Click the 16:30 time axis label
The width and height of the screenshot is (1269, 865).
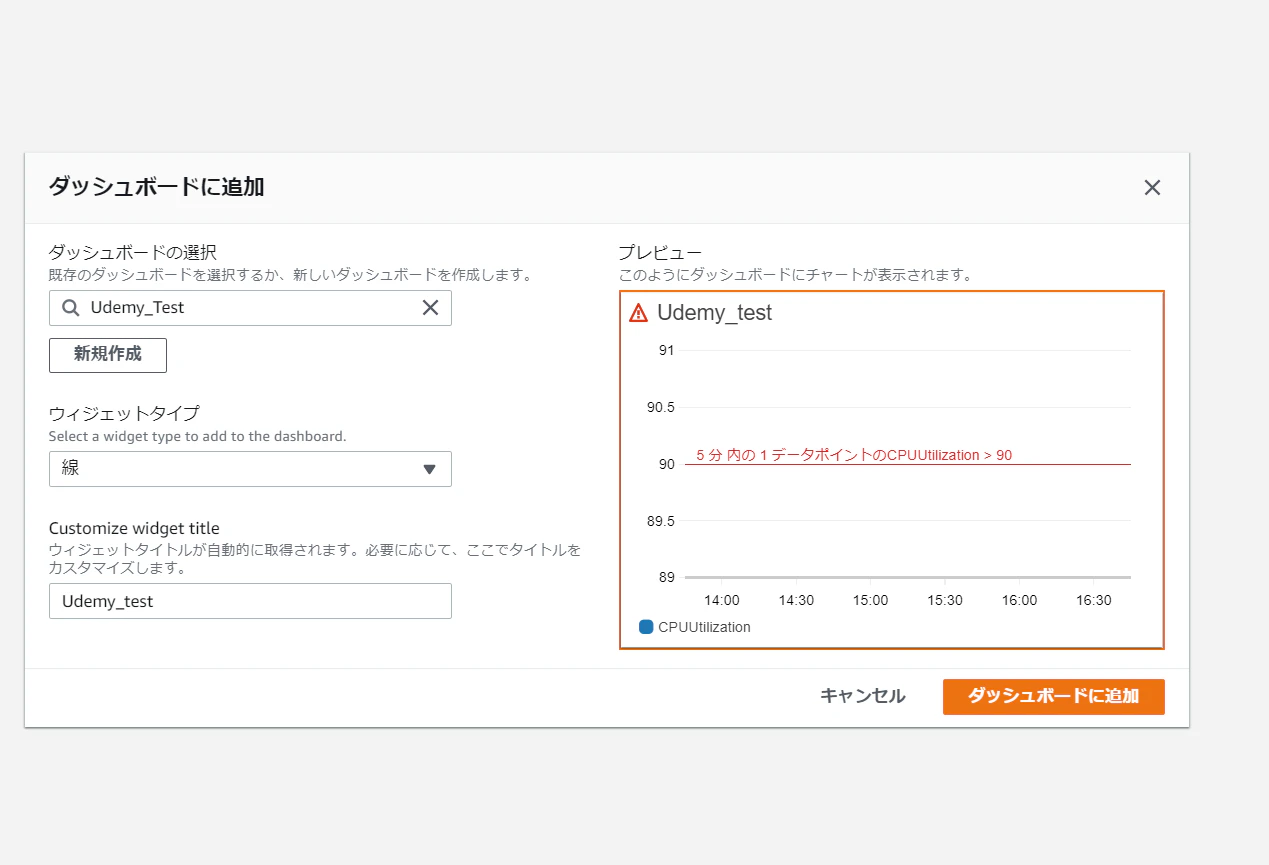click(x=1093, y=600)
